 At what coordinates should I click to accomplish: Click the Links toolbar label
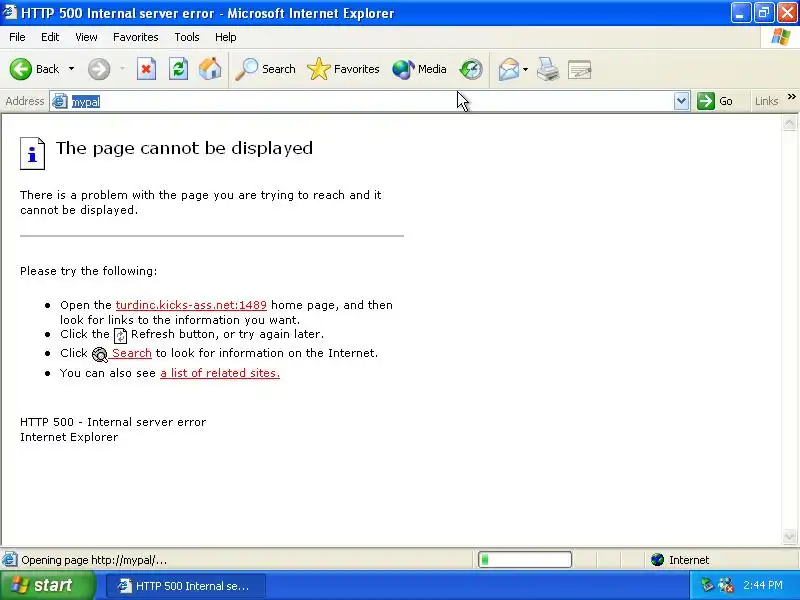click(766, 101)
